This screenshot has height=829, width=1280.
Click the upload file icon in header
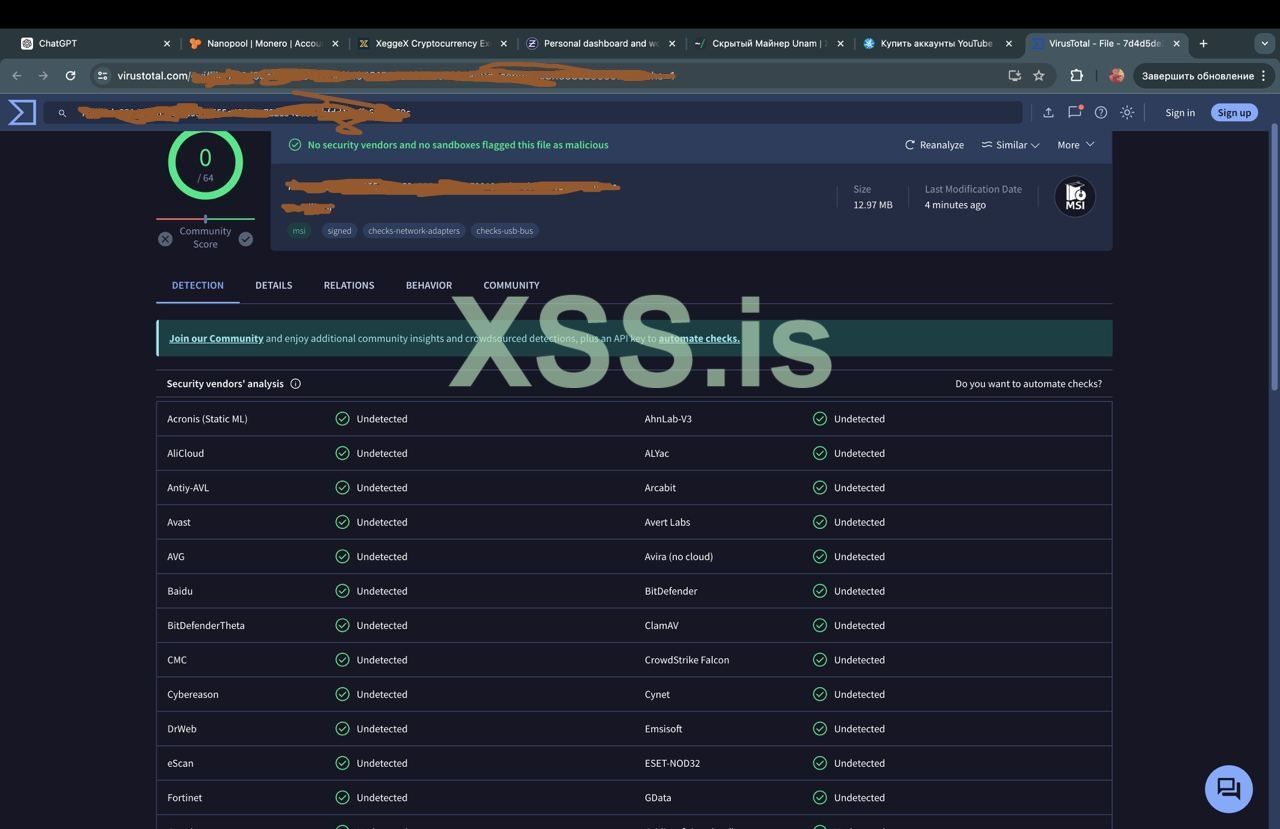click(x=1048, y=113)
